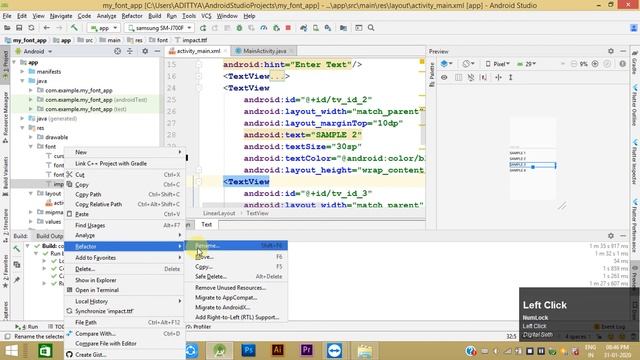
Task: Choose Find Usages from context menu
Action: 124,225
